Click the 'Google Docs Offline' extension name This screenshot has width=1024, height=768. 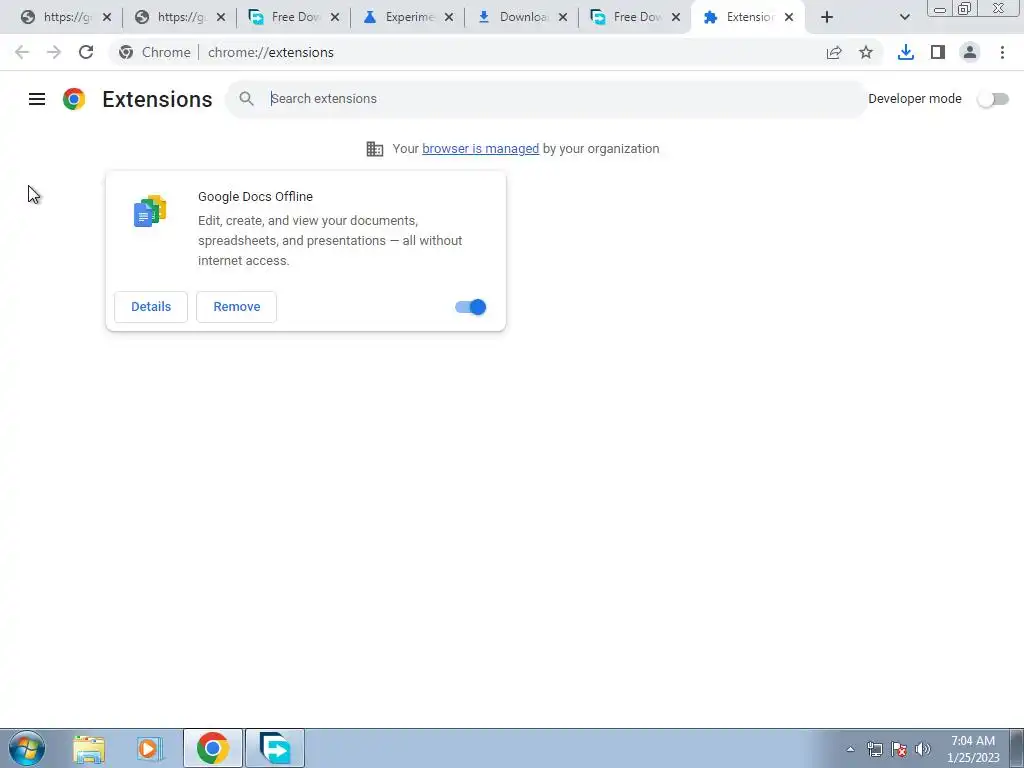pyautogui.click(x=255, y=197)
